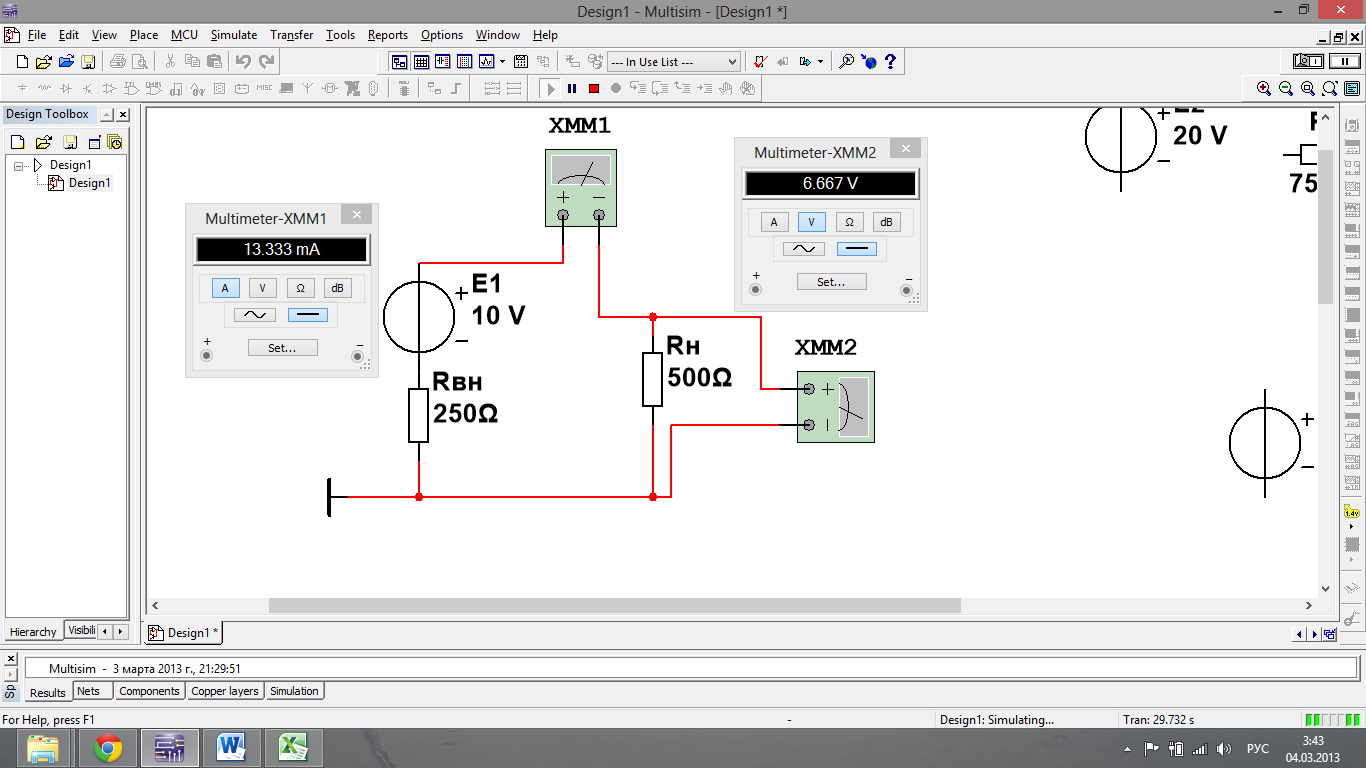Image resolution: width=1366 pixels, height=768 pixels.
Task: Open the Place menu
Action: [x=144, y=35]
